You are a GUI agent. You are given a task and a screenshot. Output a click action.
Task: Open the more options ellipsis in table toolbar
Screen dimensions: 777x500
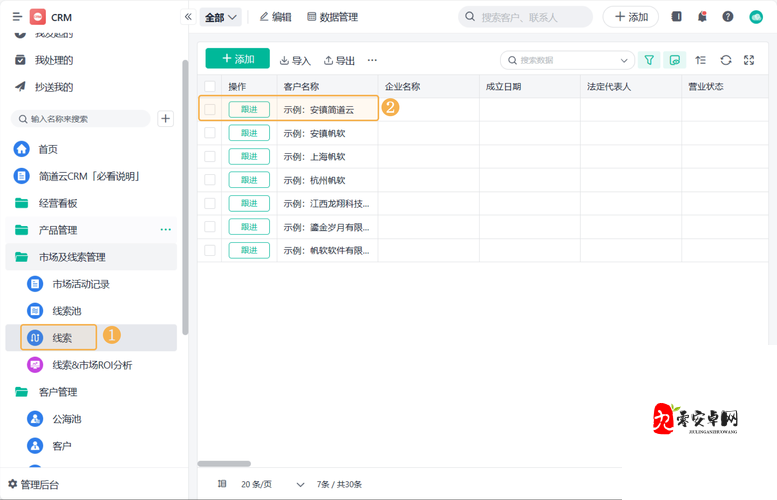[372, 60]
